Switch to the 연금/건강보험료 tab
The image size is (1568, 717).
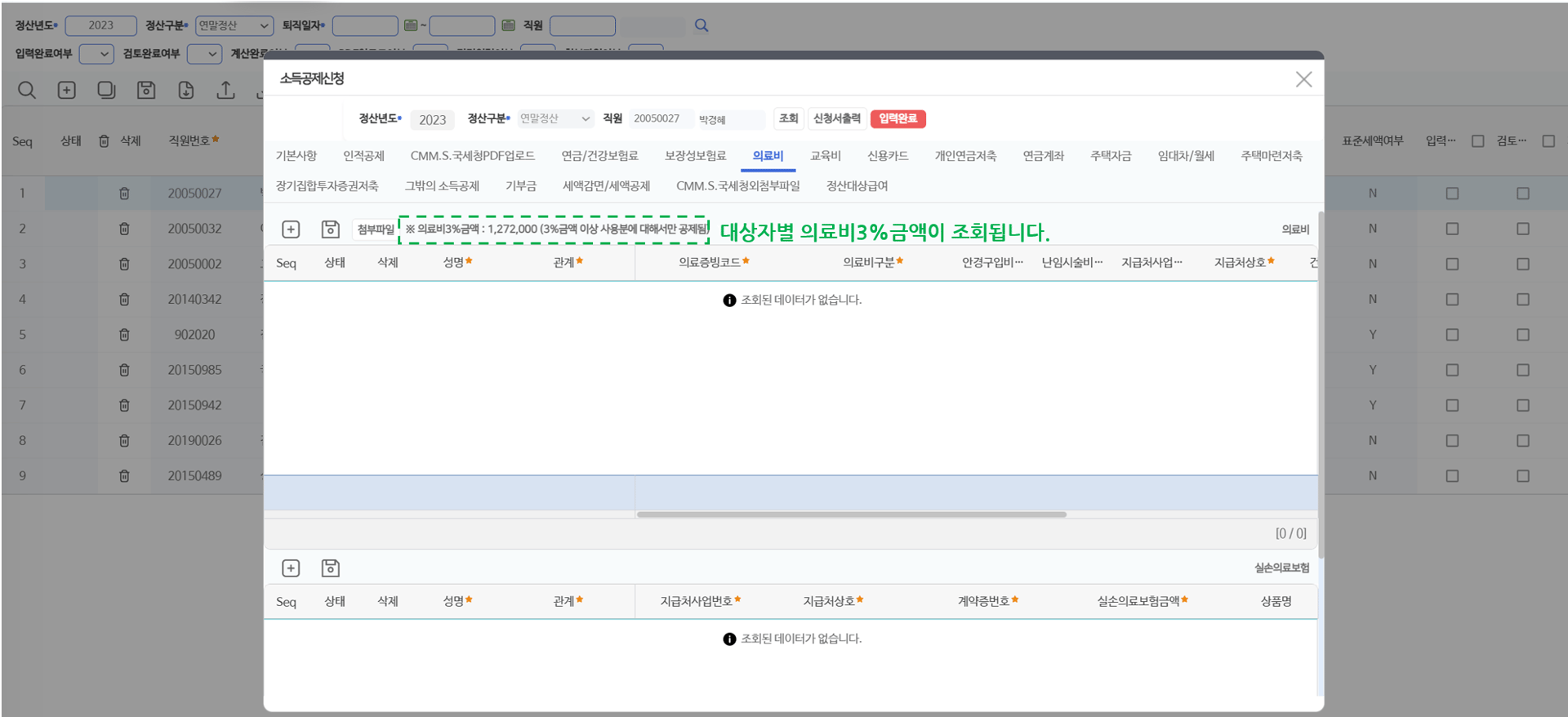click(599, 156)
